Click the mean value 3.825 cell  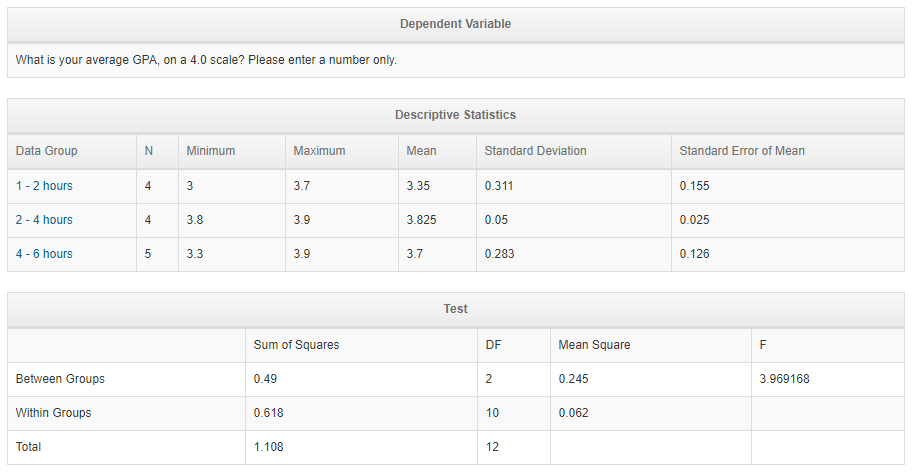tap(421, 220)
